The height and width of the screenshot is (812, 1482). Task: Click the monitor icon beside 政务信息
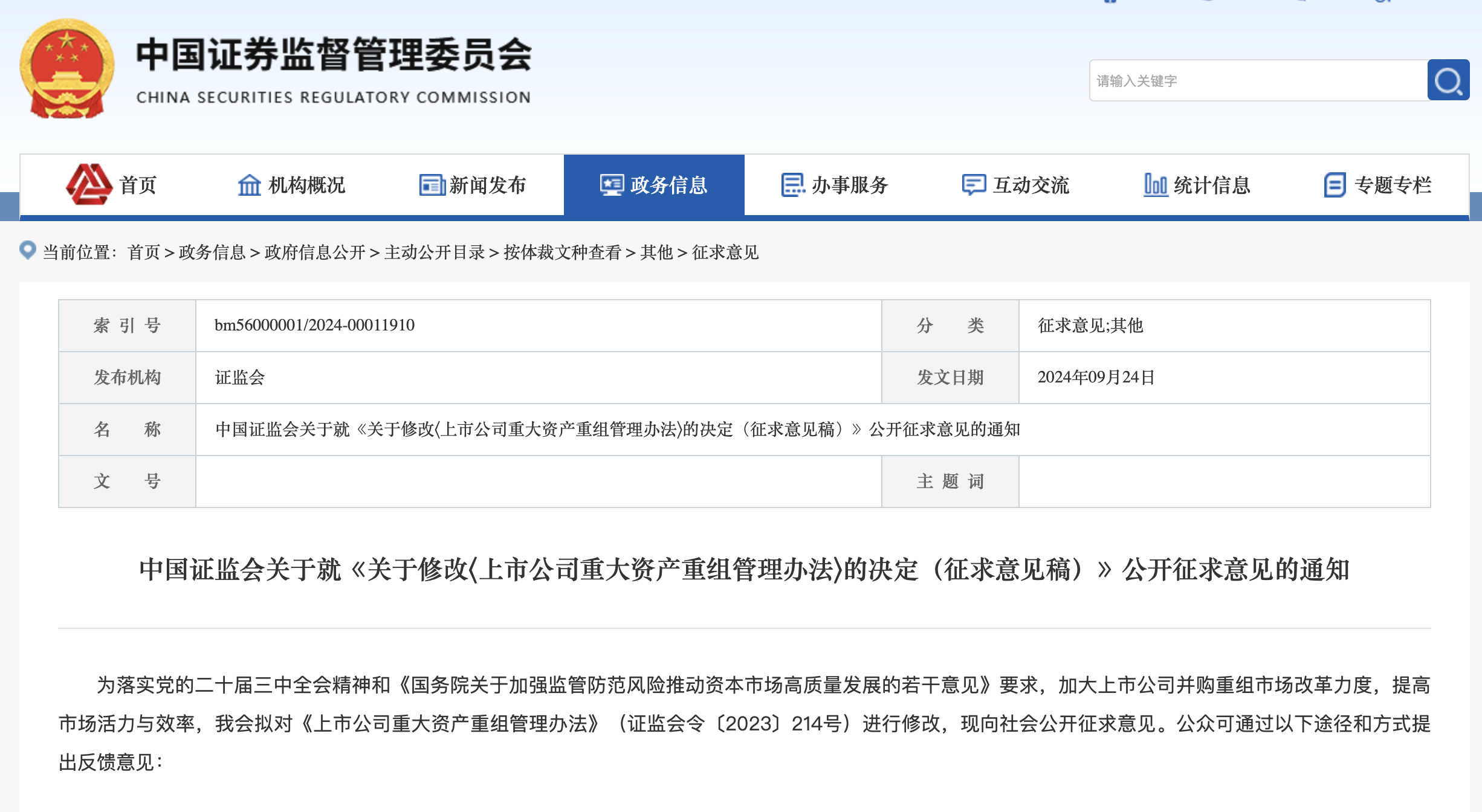click(x=612, y=185)
